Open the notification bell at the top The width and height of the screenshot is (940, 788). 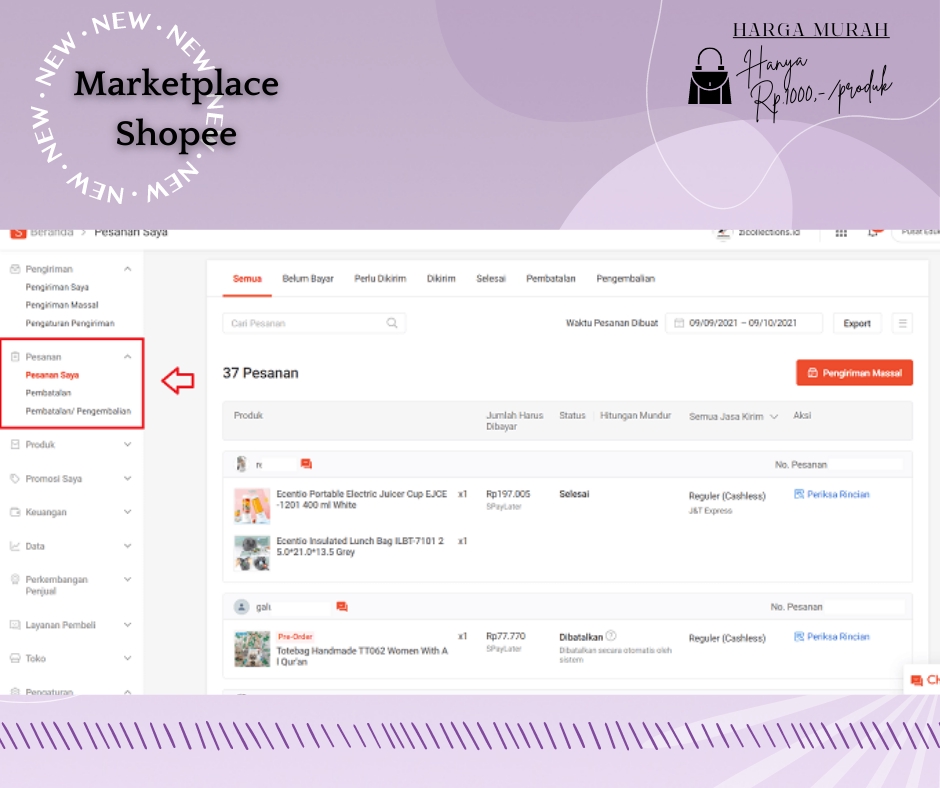click(875, 231)
